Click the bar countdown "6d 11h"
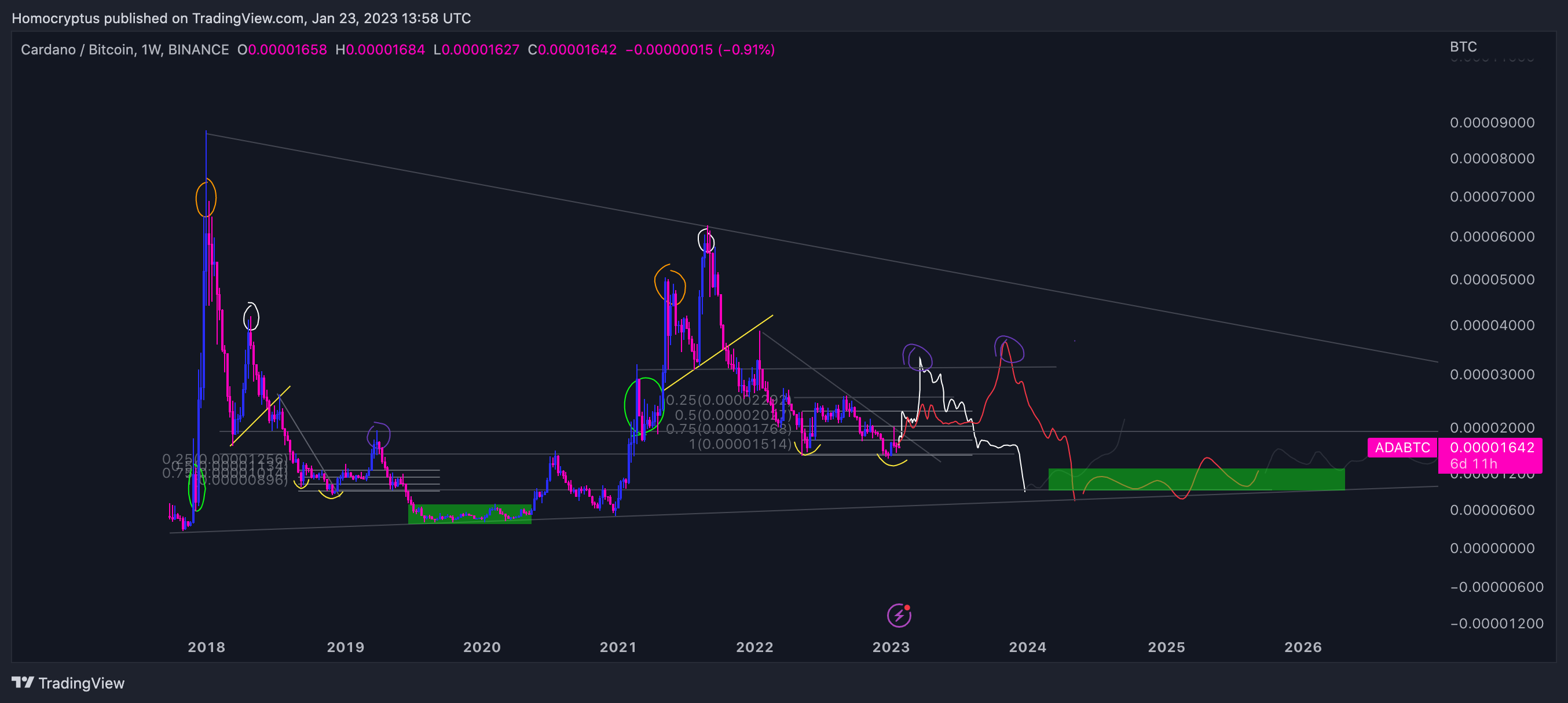The width and height of the screenshot is (1568, 703). (x=1473, y=464)
